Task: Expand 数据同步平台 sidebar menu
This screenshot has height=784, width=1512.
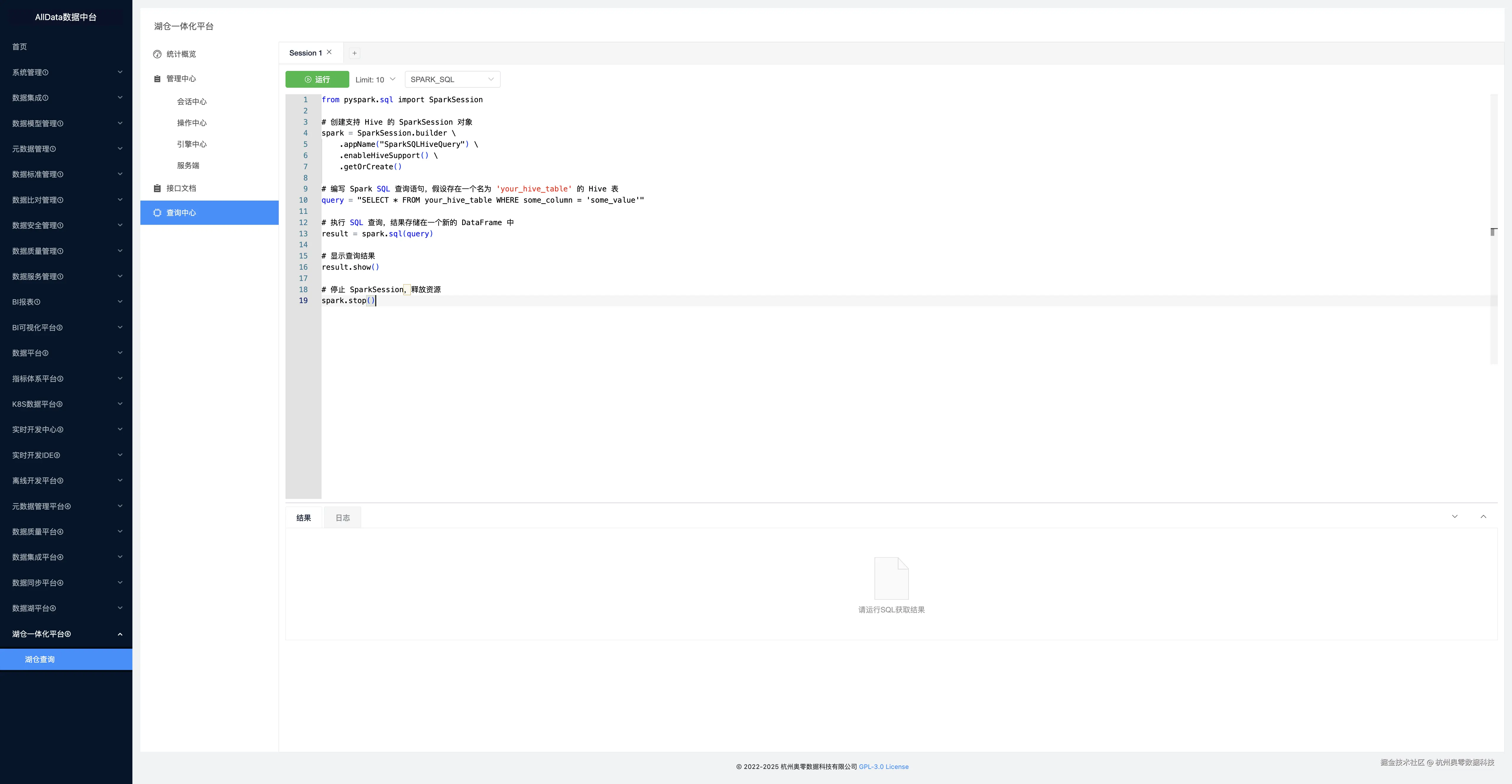Action: click(66, 583)
